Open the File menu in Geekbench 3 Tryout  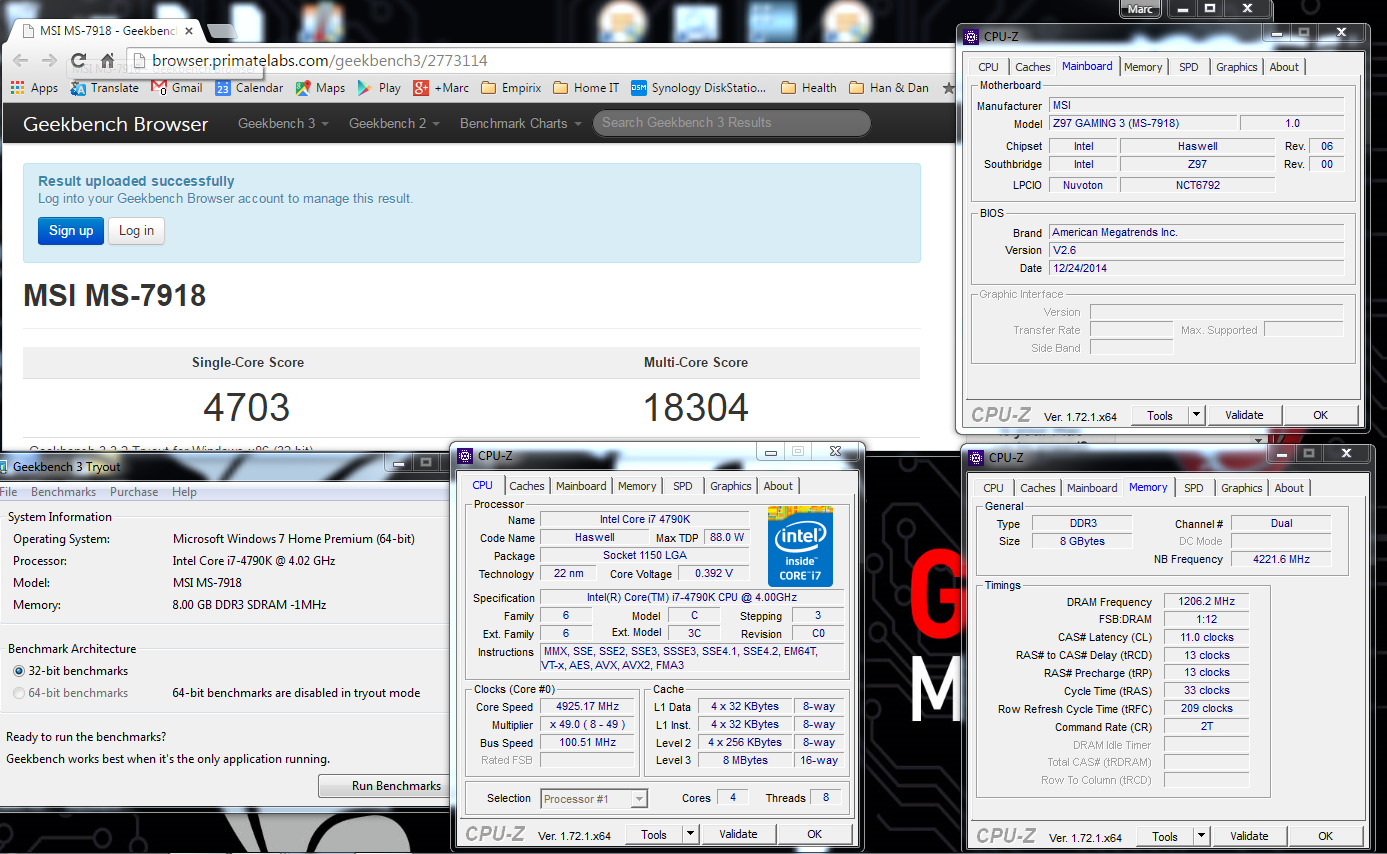tap(8, 492)
